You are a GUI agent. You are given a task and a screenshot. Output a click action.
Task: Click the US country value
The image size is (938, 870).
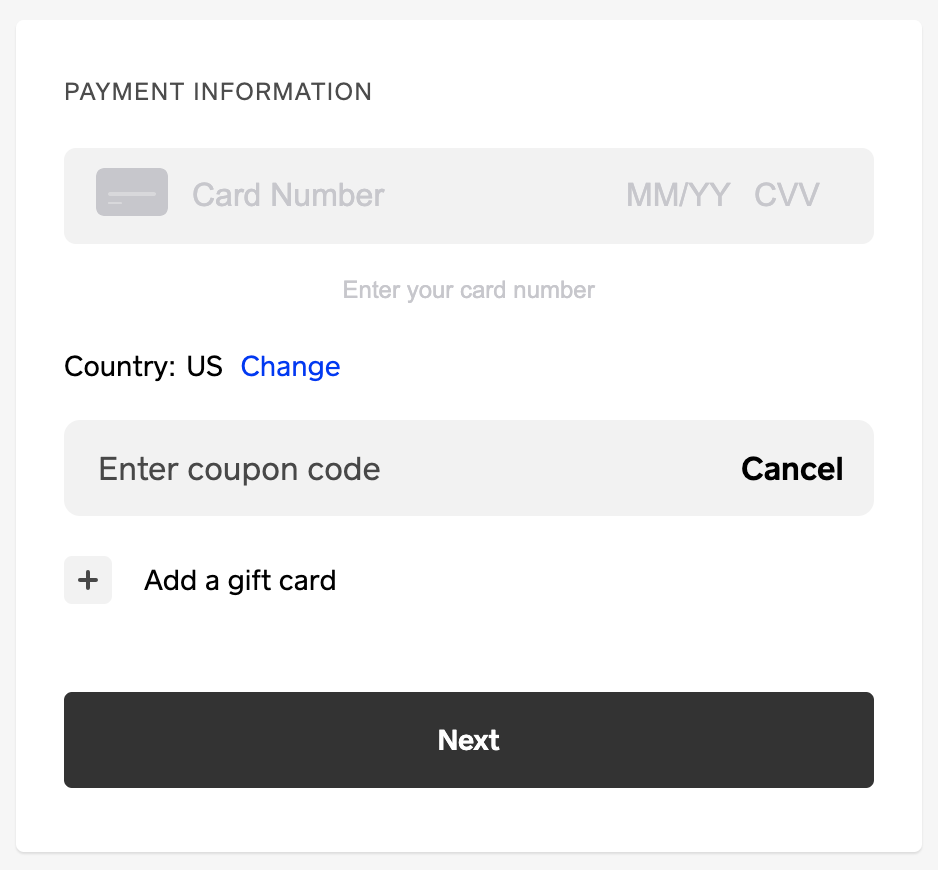pos(204,367)
